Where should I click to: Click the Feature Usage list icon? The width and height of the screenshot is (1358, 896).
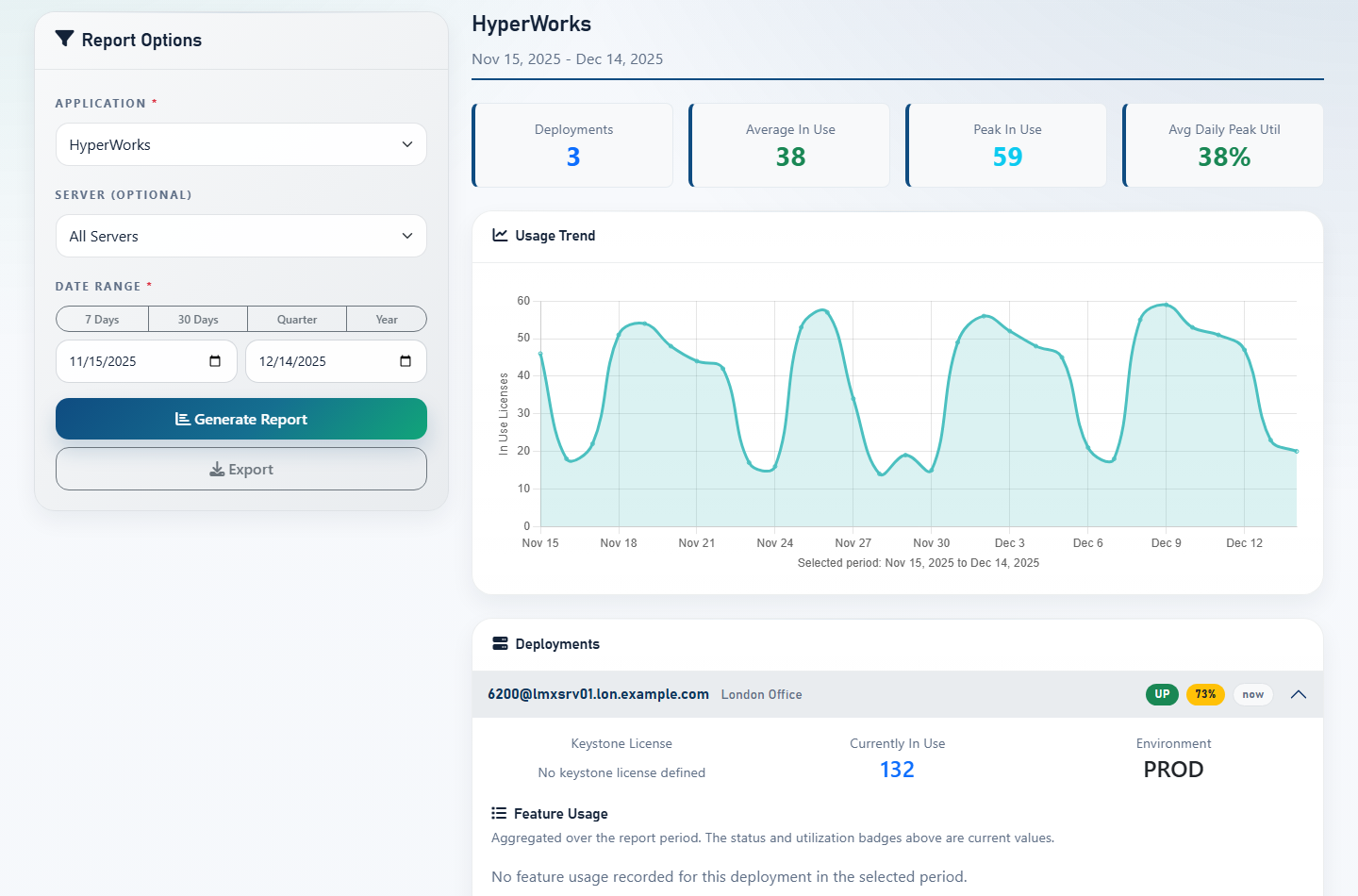point(499,813)
